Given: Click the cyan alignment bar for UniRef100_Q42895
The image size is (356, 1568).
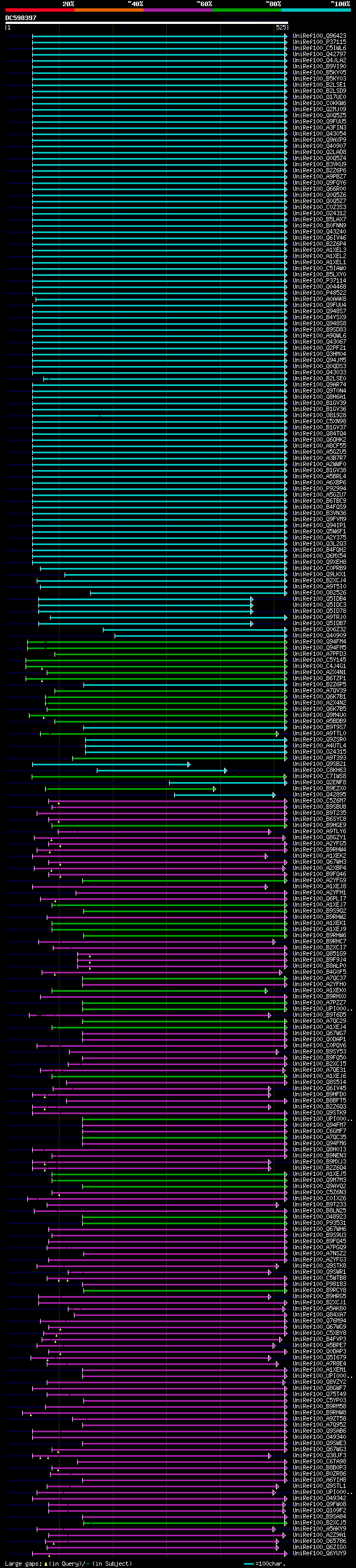Looking at the screenshot, I should tap(225, 795).
